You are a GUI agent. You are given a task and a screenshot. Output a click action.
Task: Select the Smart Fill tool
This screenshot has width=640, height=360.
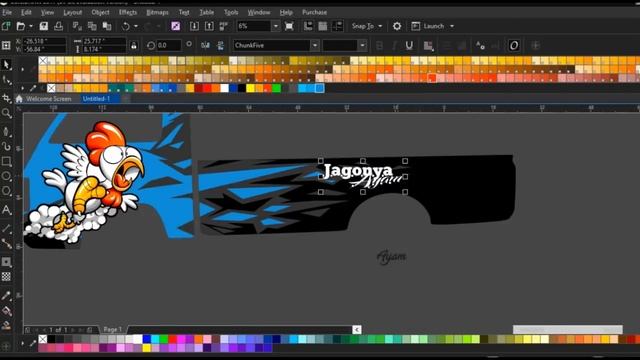click(x=6, y=325)
